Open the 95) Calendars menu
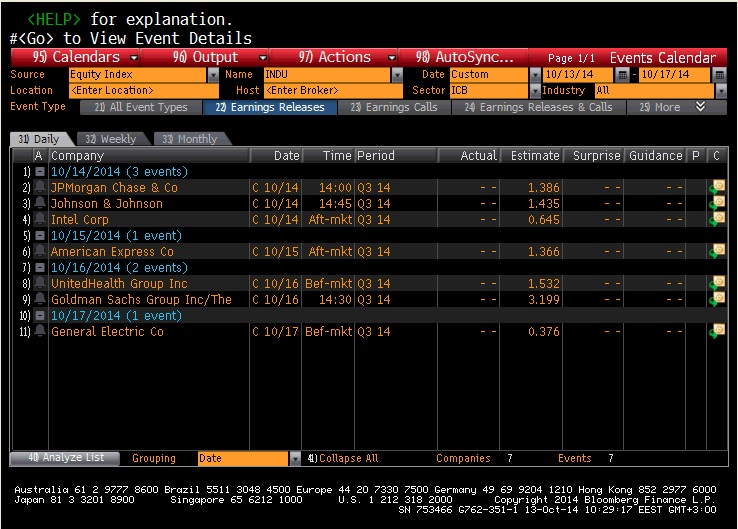The height and width of the screenshot is (529, 738). point(75,57)
